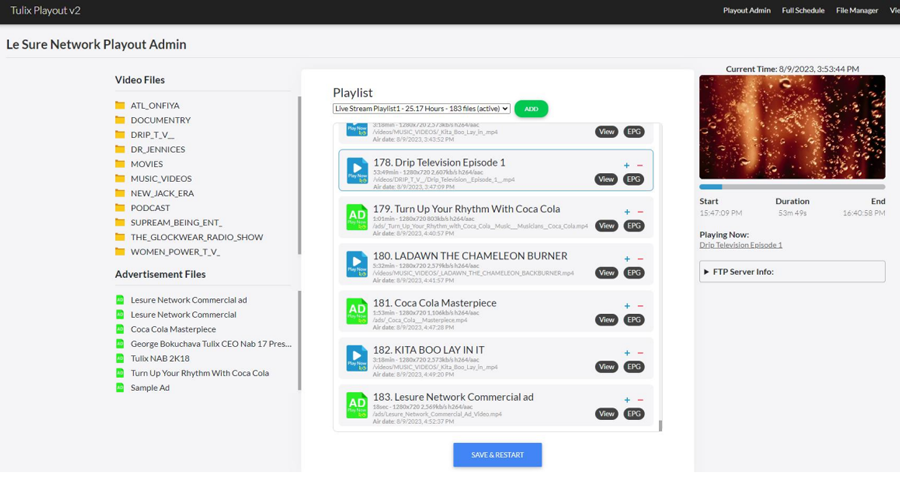Click Play Now icon for KITA BOO LAY IN IT
900x502 pixels.
click(356, 358)
